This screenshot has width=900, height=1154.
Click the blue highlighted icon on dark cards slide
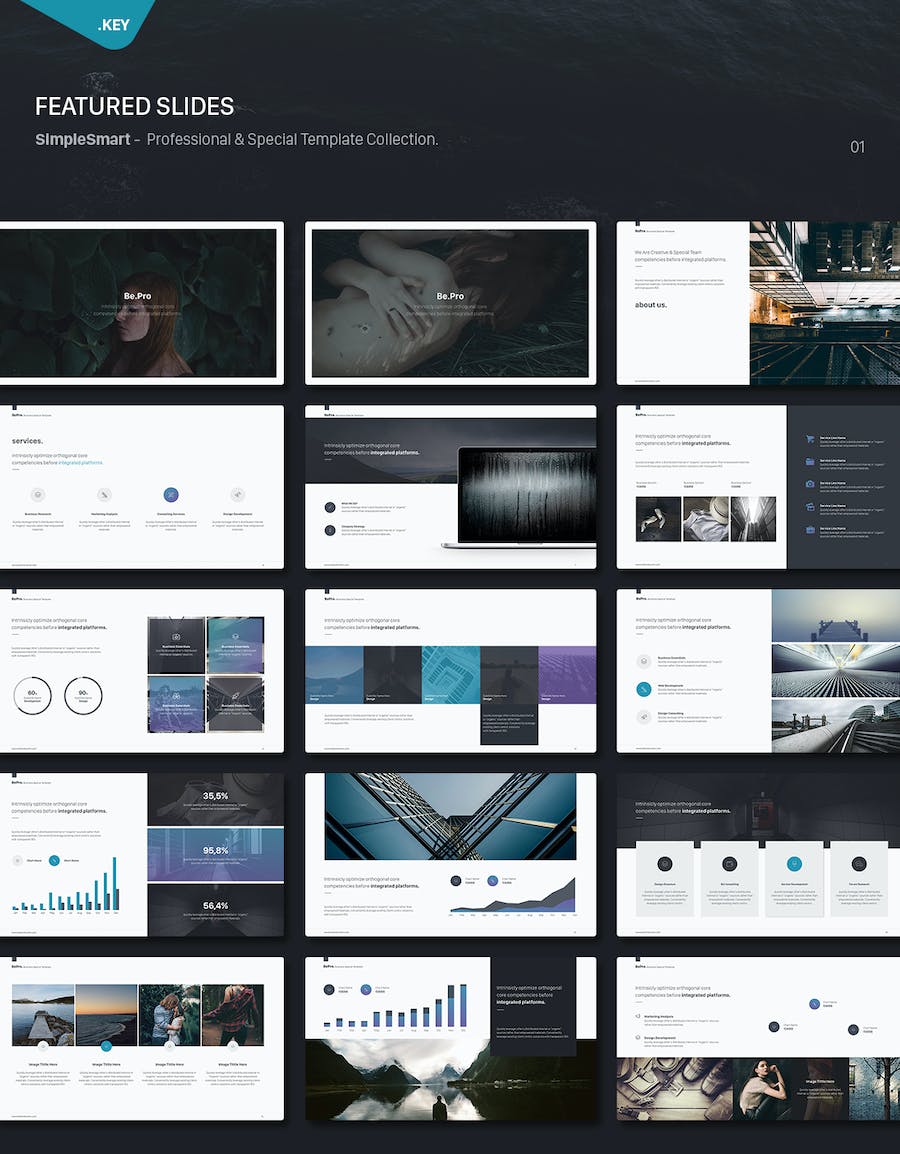click(x=794, y=863)
